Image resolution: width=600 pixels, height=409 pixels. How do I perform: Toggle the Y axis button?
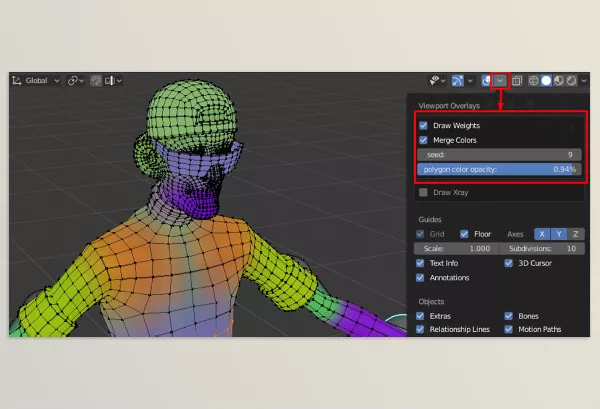pyautogui.click(x=559, y=234)
